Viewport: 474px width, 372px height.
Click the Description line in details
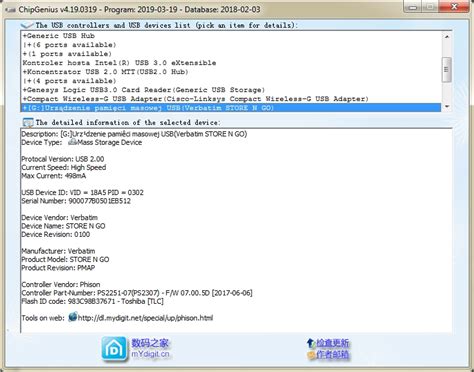point(134,134)
